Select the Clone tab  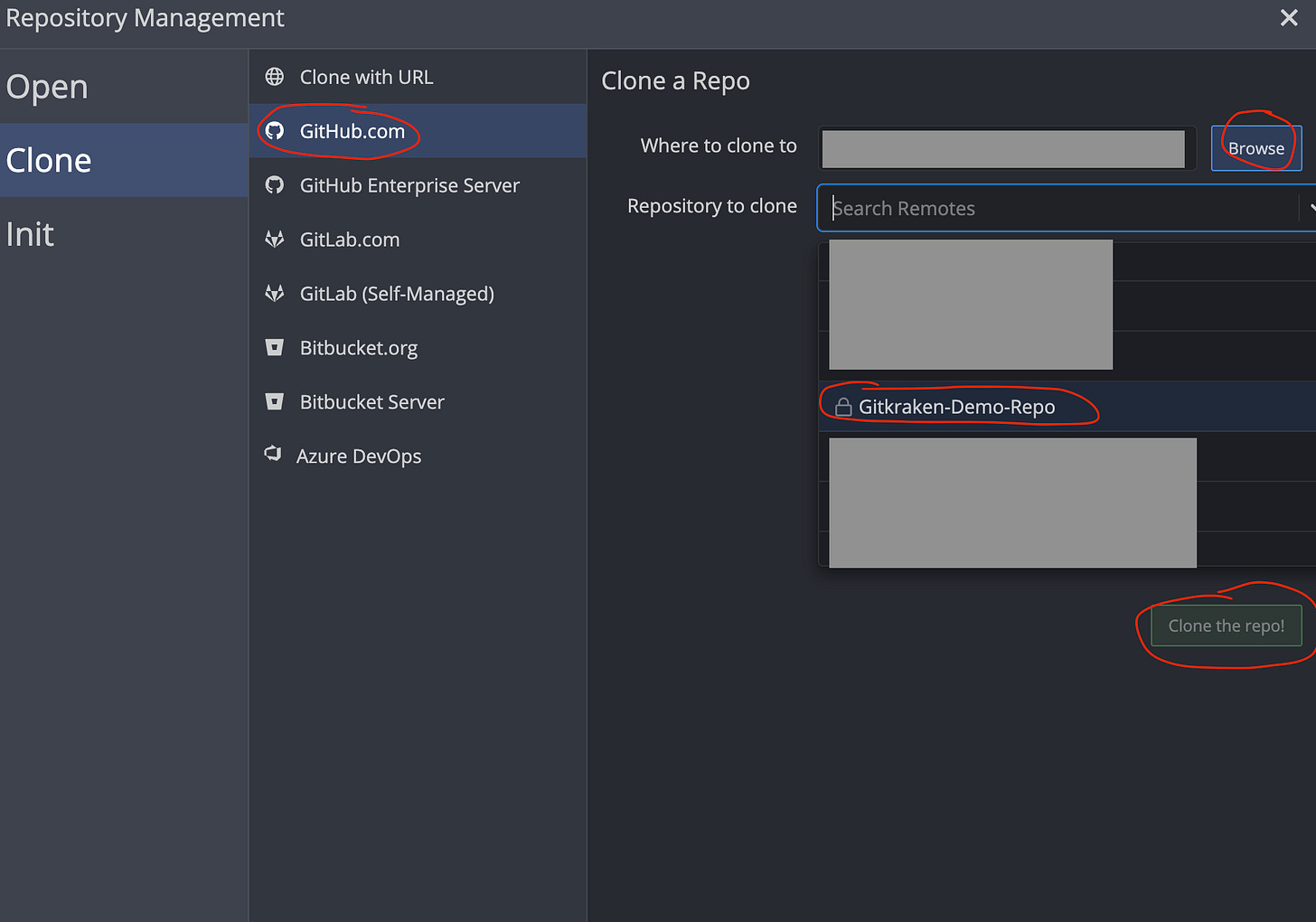(x=124, y=160)
